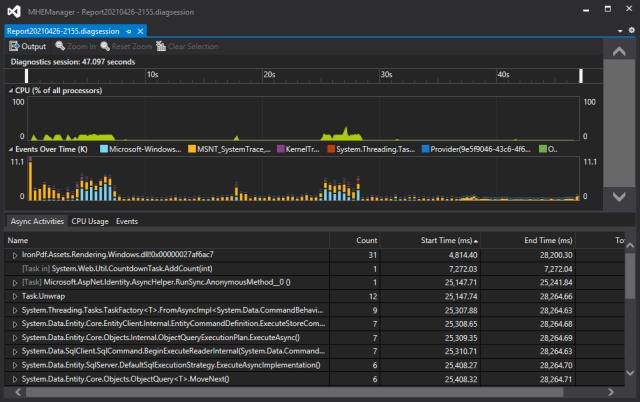
Task: Sort by the Start Time (ms) column
Action: pyautogui.click(x=430, y=240)
